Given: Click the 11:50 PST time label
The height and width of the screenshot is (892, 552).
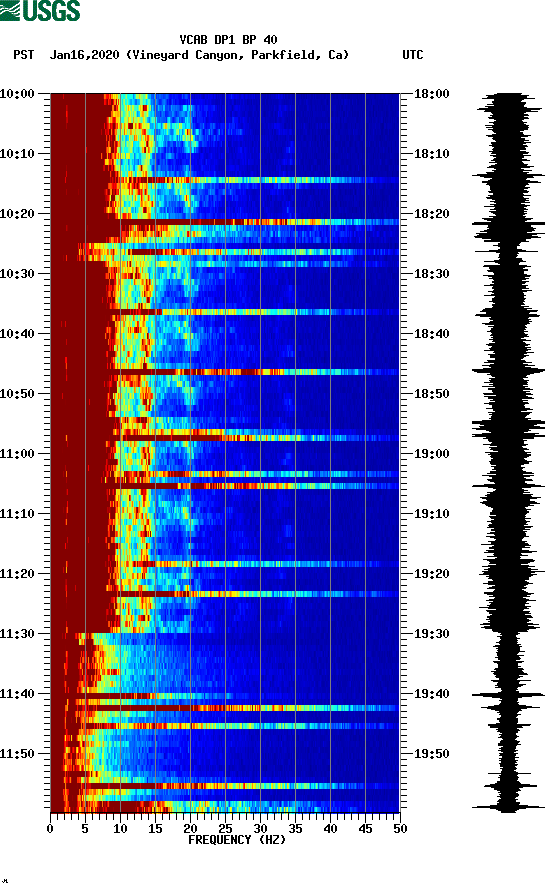Looking at the screenshot, I should [x=17, y=754].
